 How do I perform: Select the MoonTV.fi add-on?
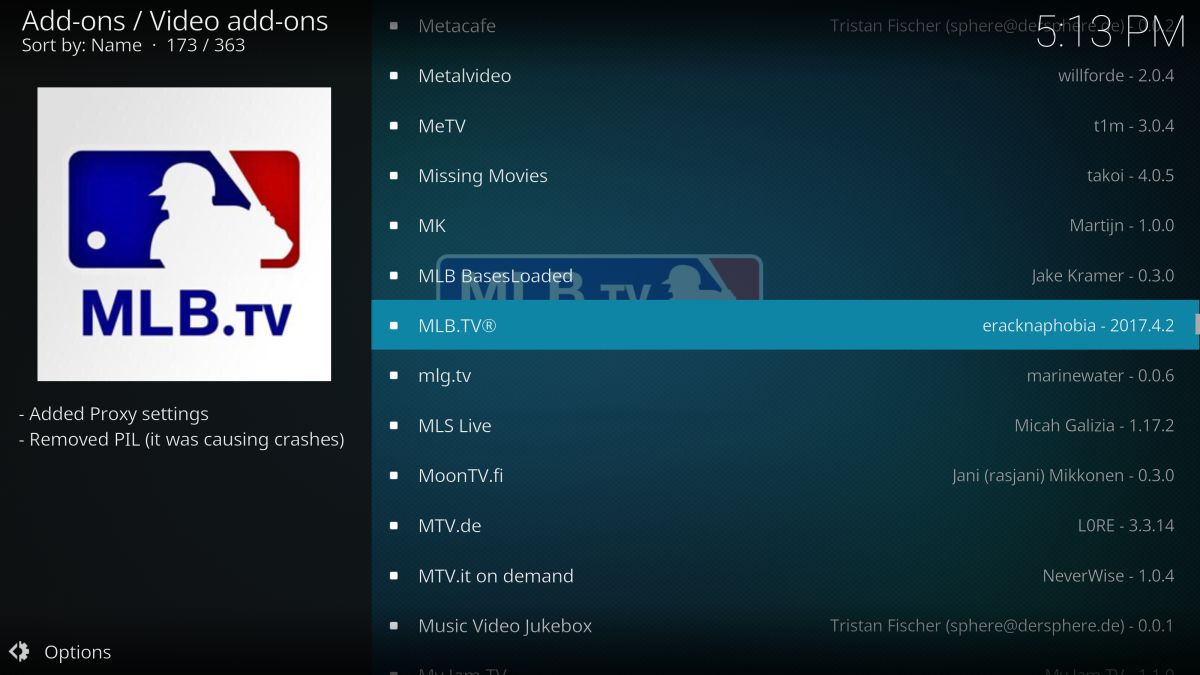pos(785,475)
